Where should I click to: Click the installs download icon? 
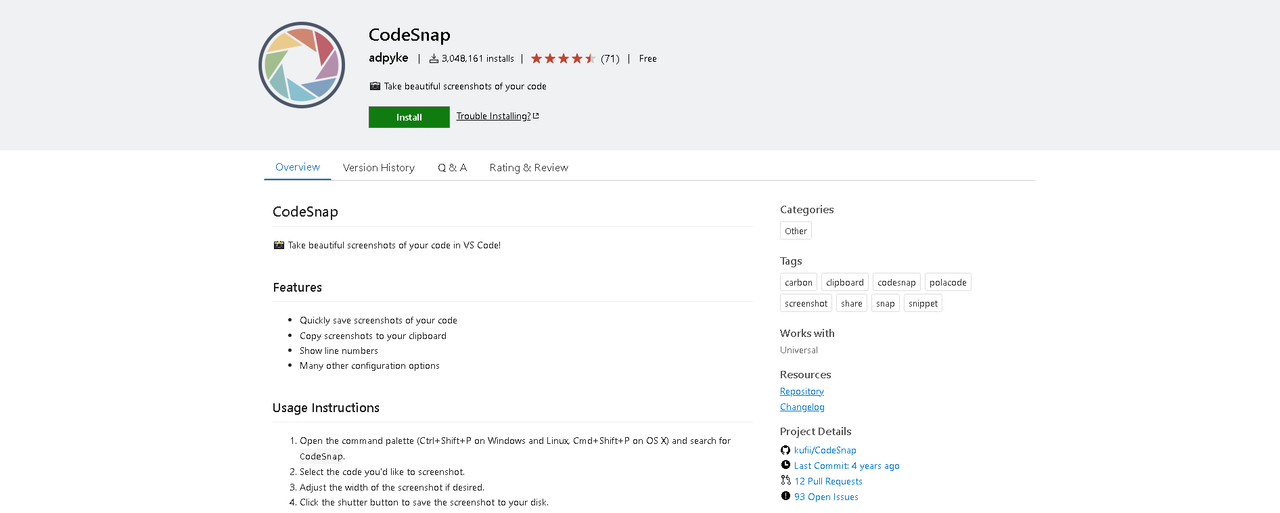(434, 59)
